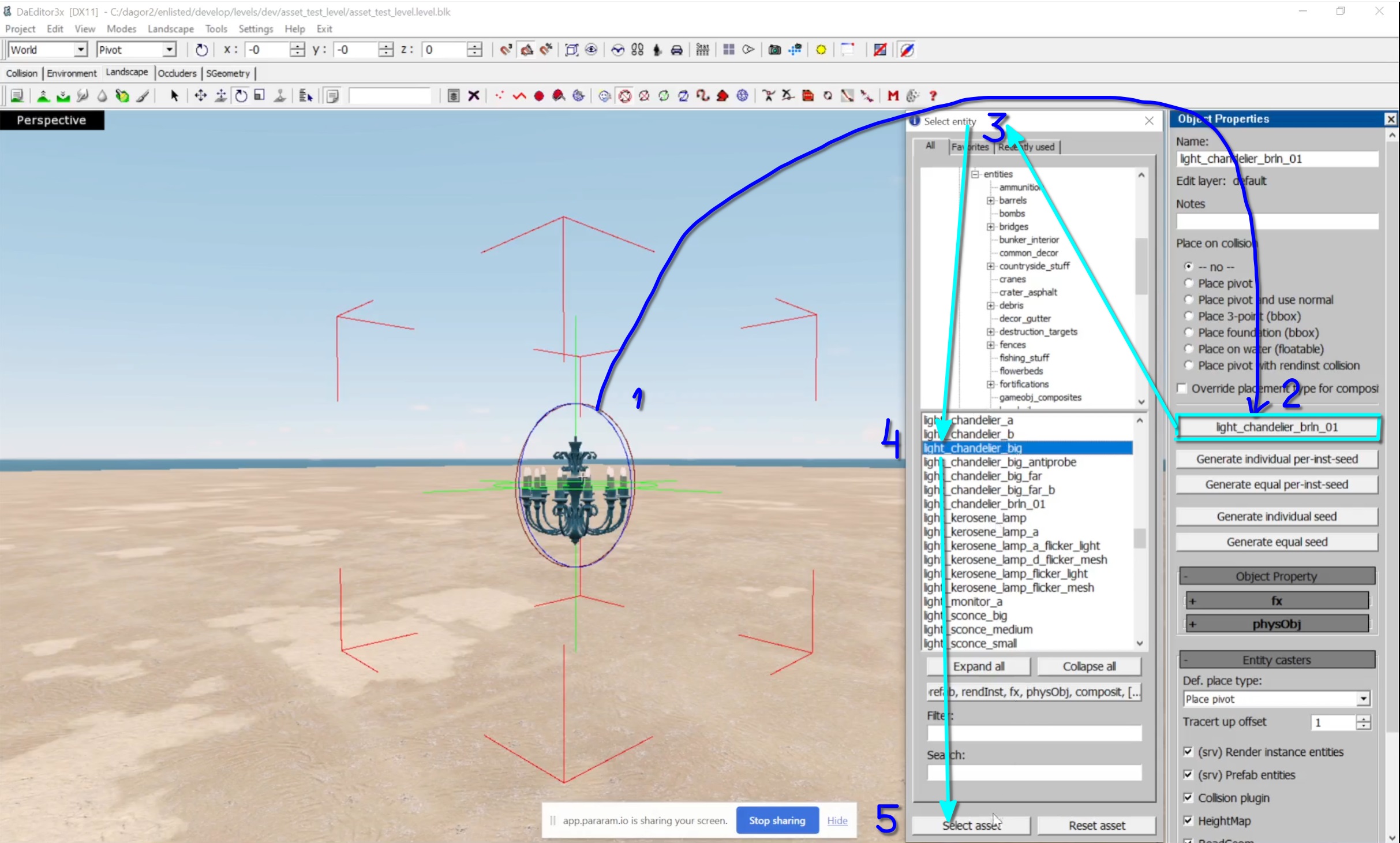Viewport: 1400px width, 843px height.
Task: Open the red question mark help icon
Action: (933, 95)
